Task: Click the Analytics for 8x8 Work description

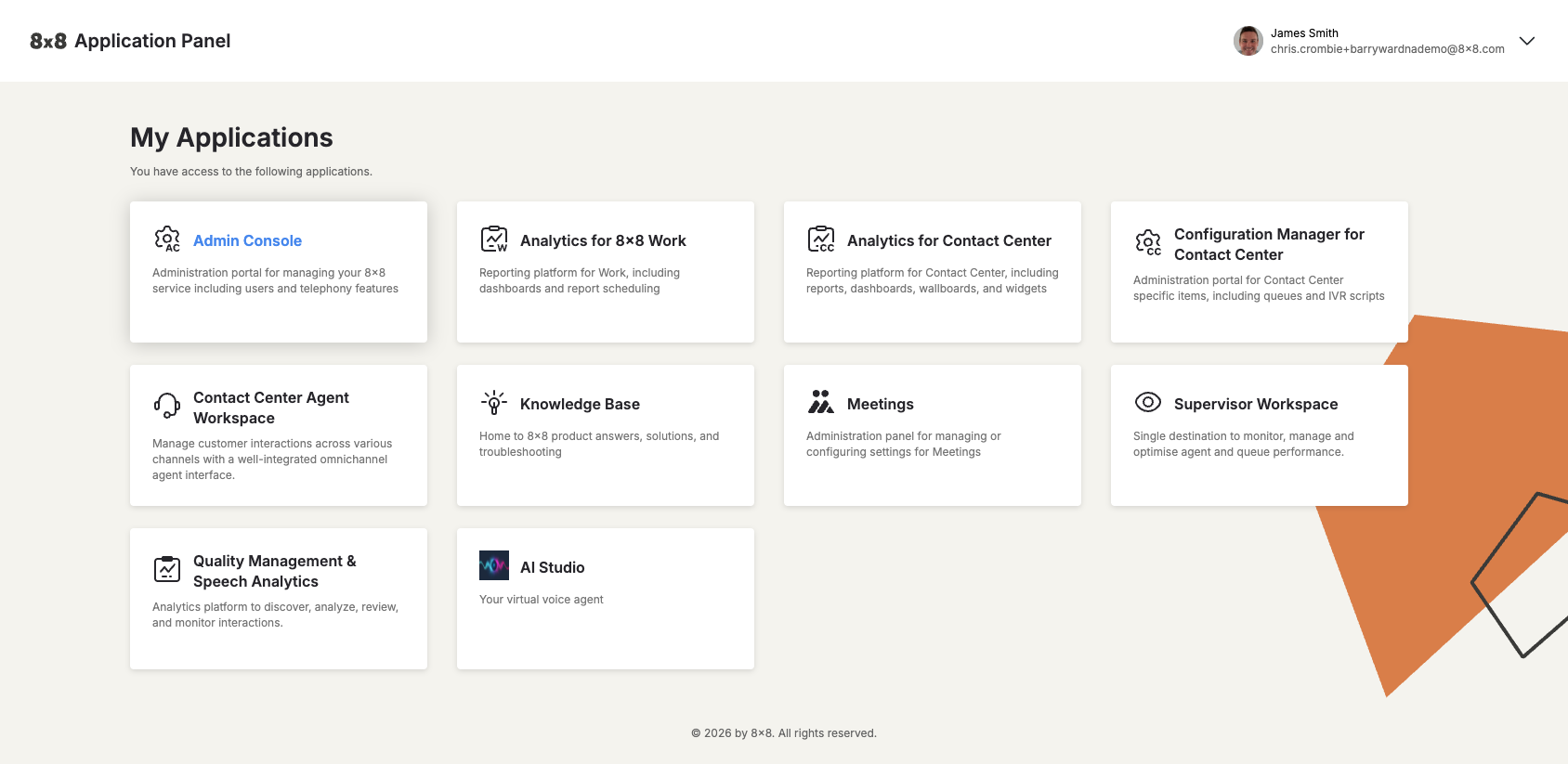Action: pos(580,280)
